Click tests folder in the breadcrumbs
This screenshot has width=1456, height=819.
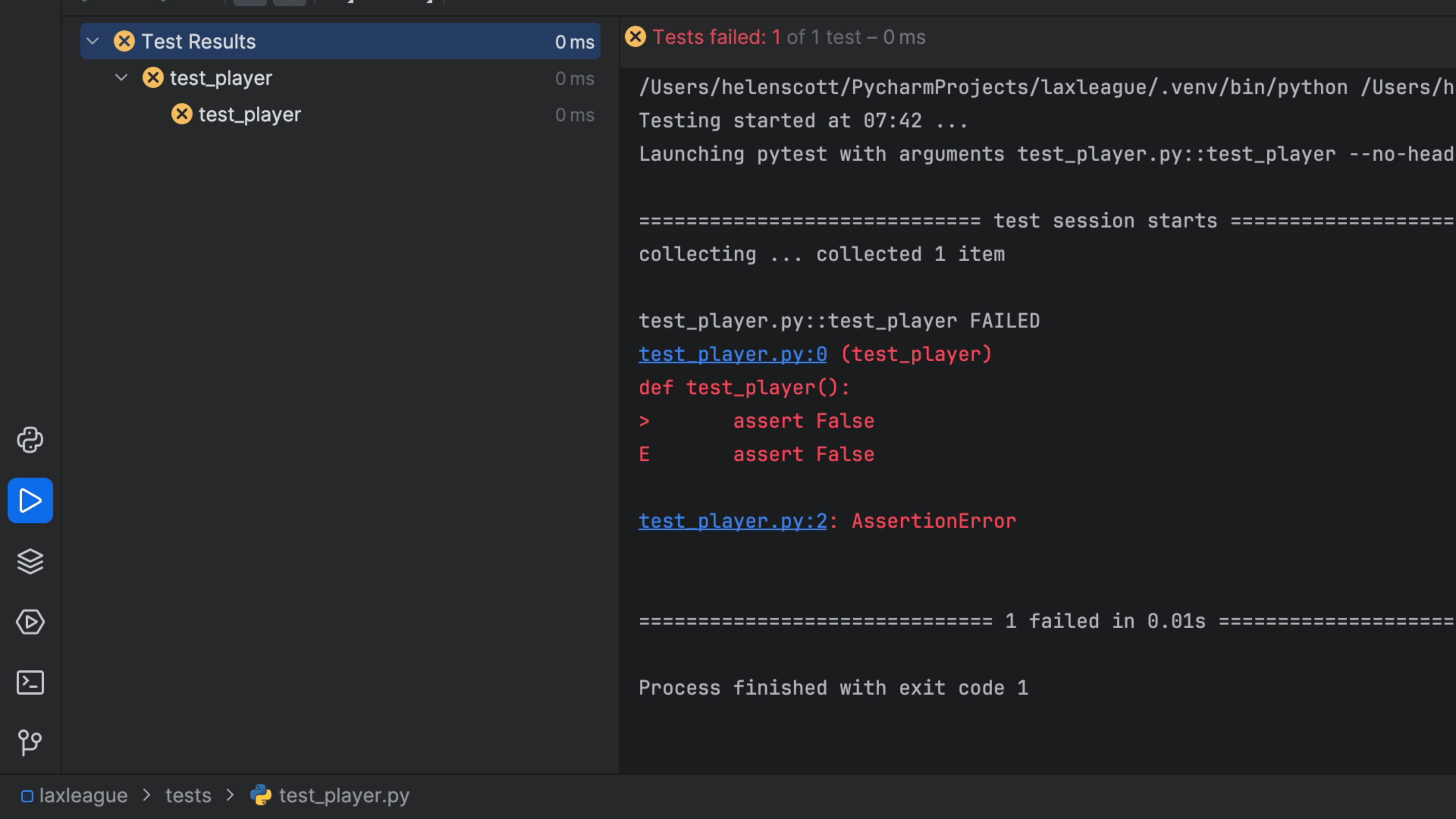click(x=188, y=795)
